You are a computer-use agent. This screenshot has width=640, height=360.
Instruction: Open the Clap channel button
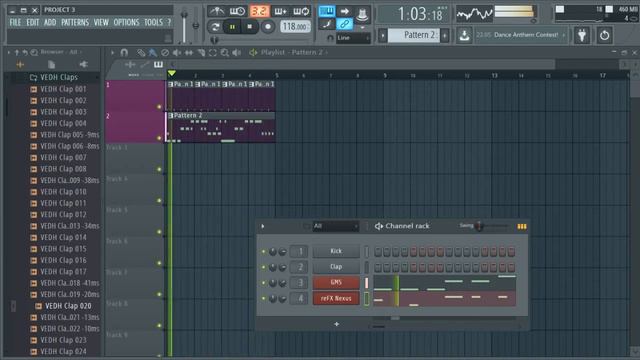(x=336, y=267)
